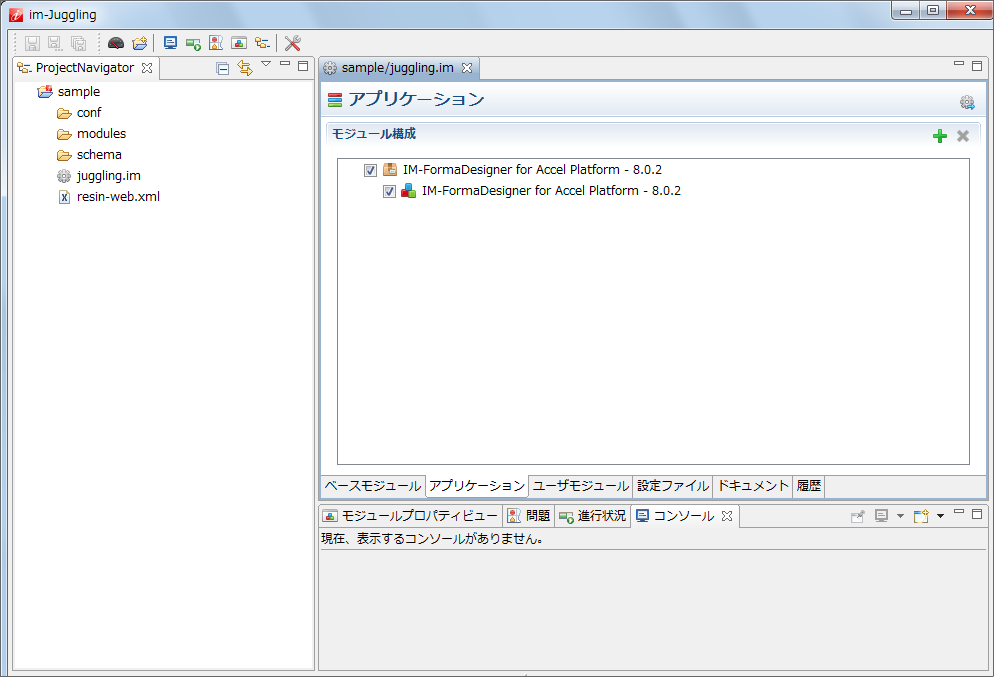Click the problems view toolbar icon
The height and width of the screenshot is (677, 994).
(x=216, y=43)
